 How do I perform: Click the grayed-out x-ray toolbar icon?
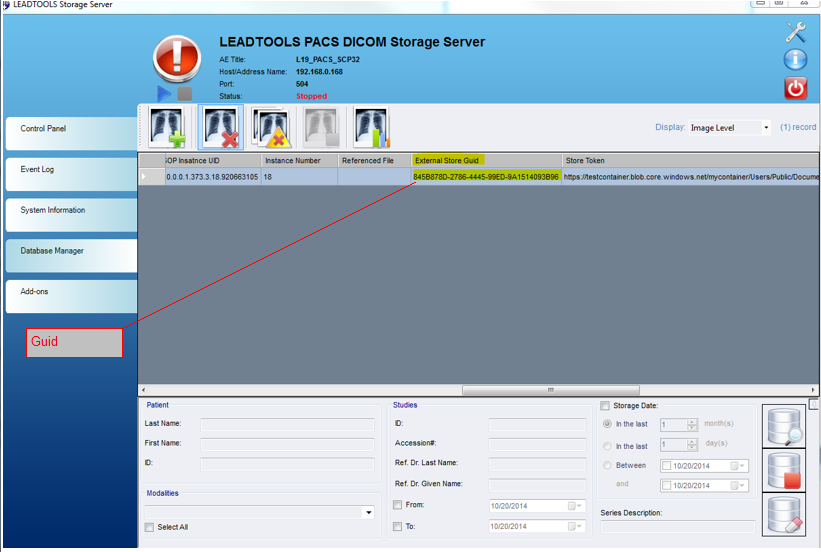(321, 127)
